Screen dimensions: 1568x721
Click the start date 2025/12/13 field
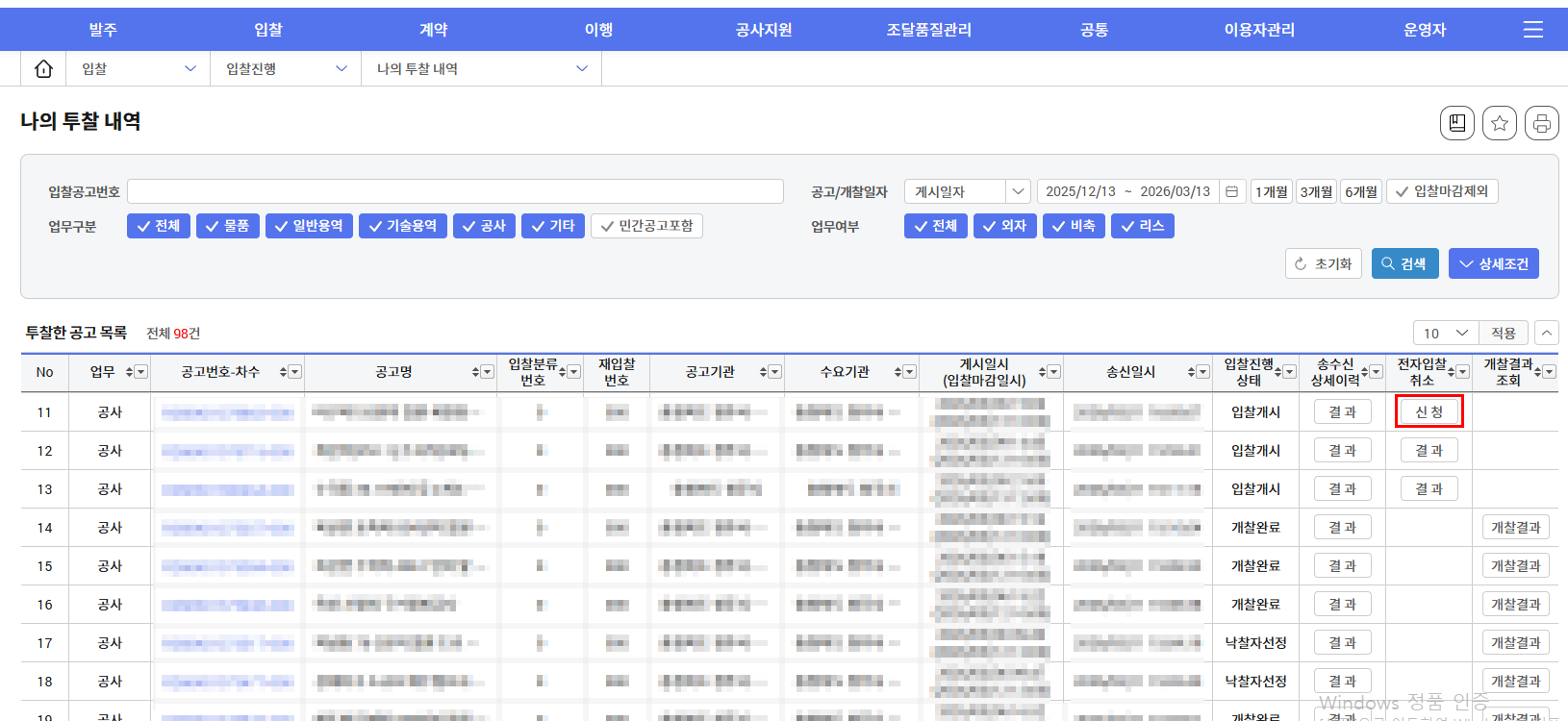[1080, 191]
